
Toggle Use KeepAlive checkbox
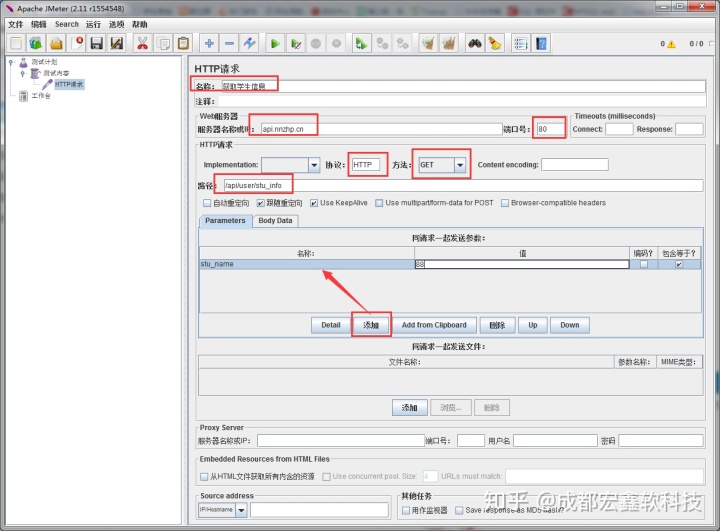pyautogui.click(x=314, y=203)
